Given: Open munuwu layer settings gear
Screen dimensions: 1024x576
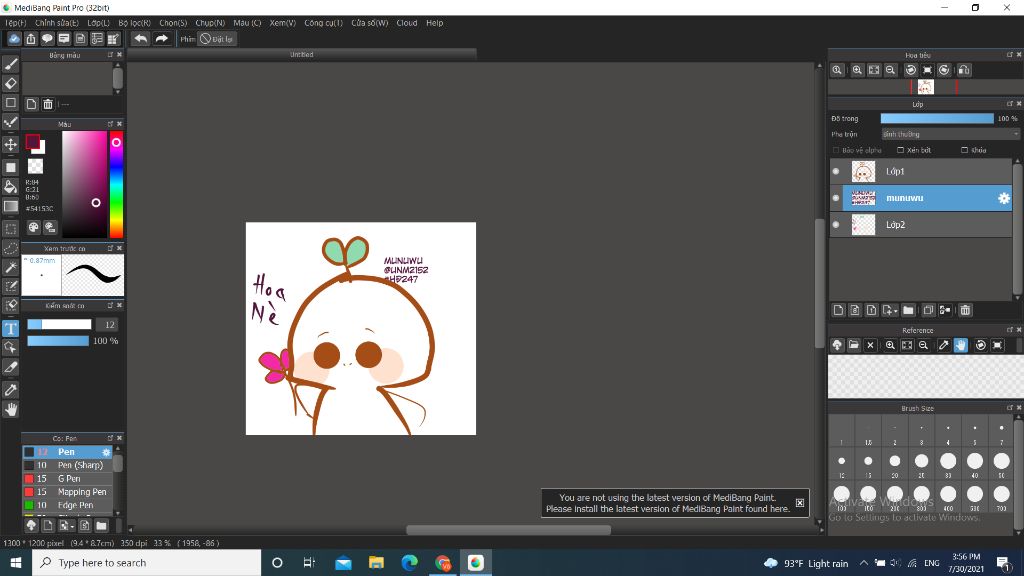Looking at the screenshot, I should coord(1004,198).
